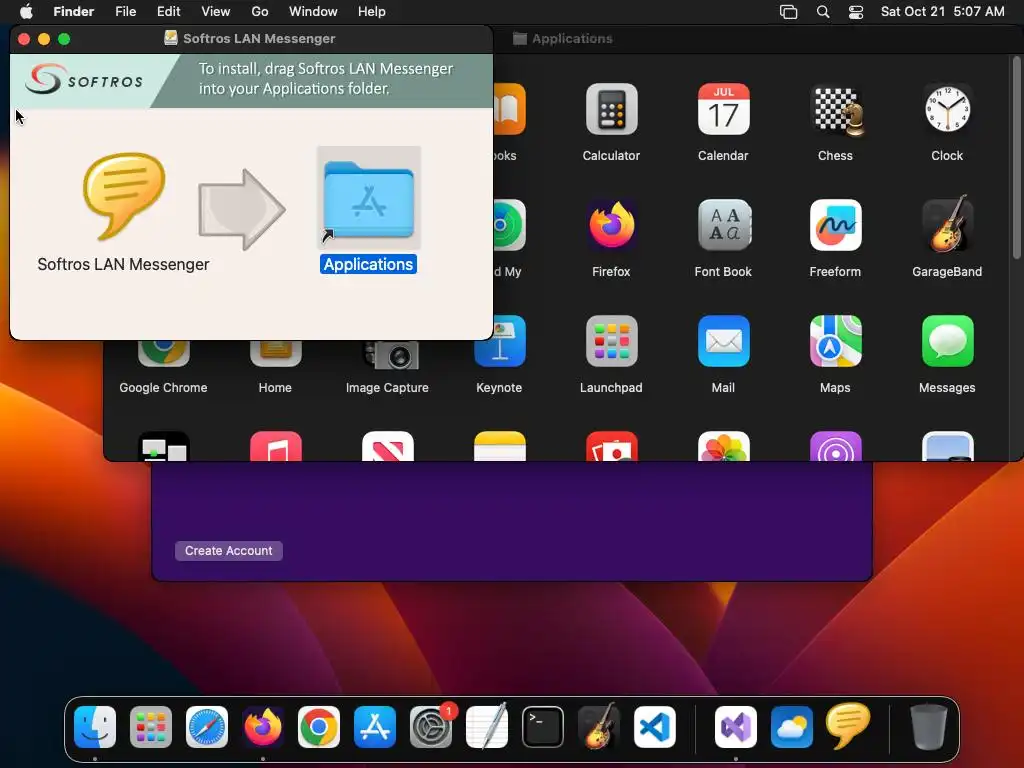This screenshot has height=768, width=1024.
Task: Open the File menu
Action: click(125, 12)
